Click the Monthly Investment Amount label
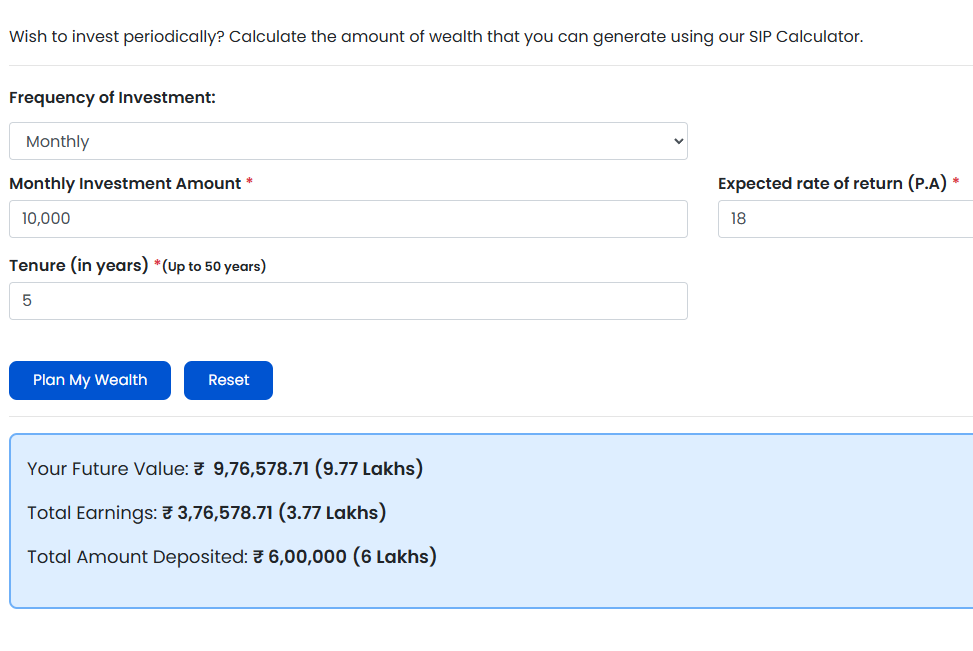Image resolution: width=973 pixels, height=651 pixels. click(x=125, y=184)
